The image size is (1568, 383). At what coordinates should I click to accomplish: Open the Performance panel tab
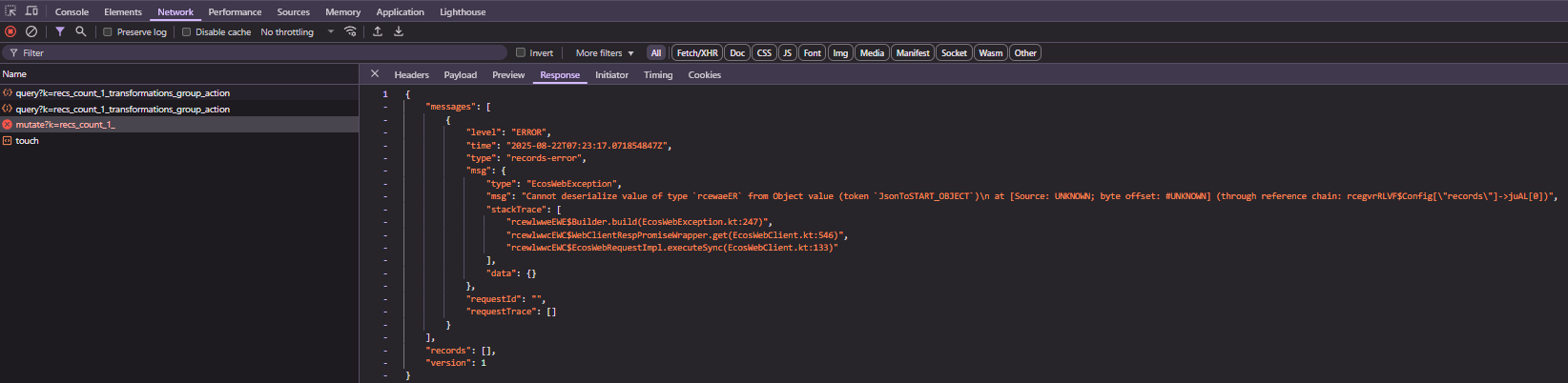point(235,12)
